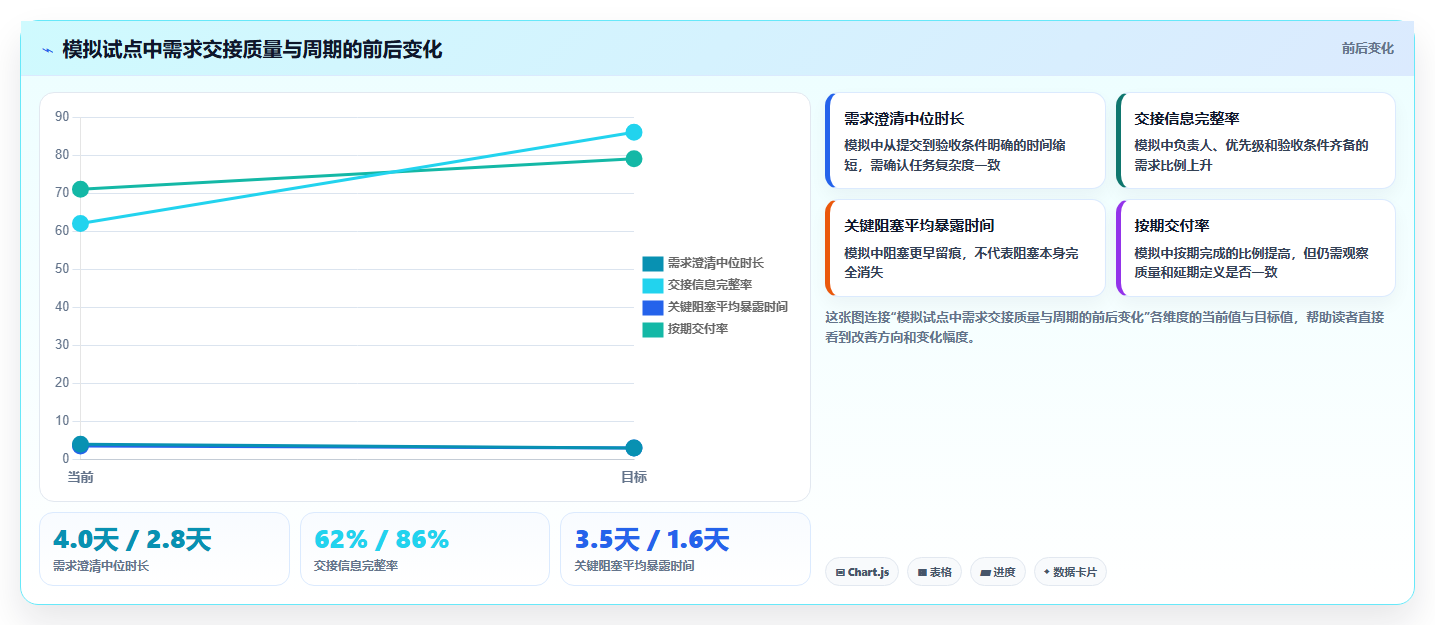This screenshot has height=625, width=1435.
Task: Click the 62% / 86% stat card
Action: click(425, 549)
